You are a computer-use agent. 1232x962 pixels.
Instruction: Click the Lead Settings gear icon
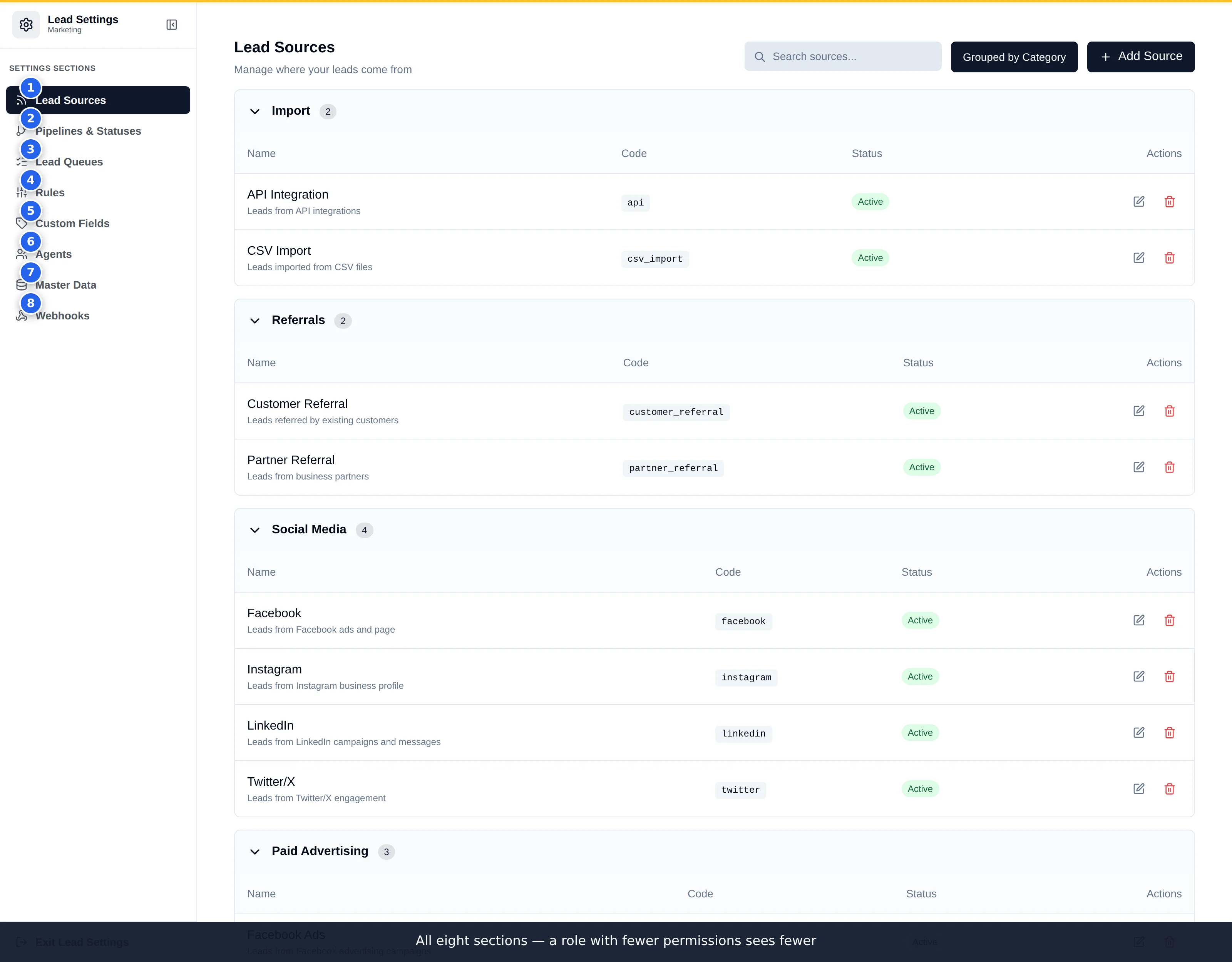pos(26,25)
